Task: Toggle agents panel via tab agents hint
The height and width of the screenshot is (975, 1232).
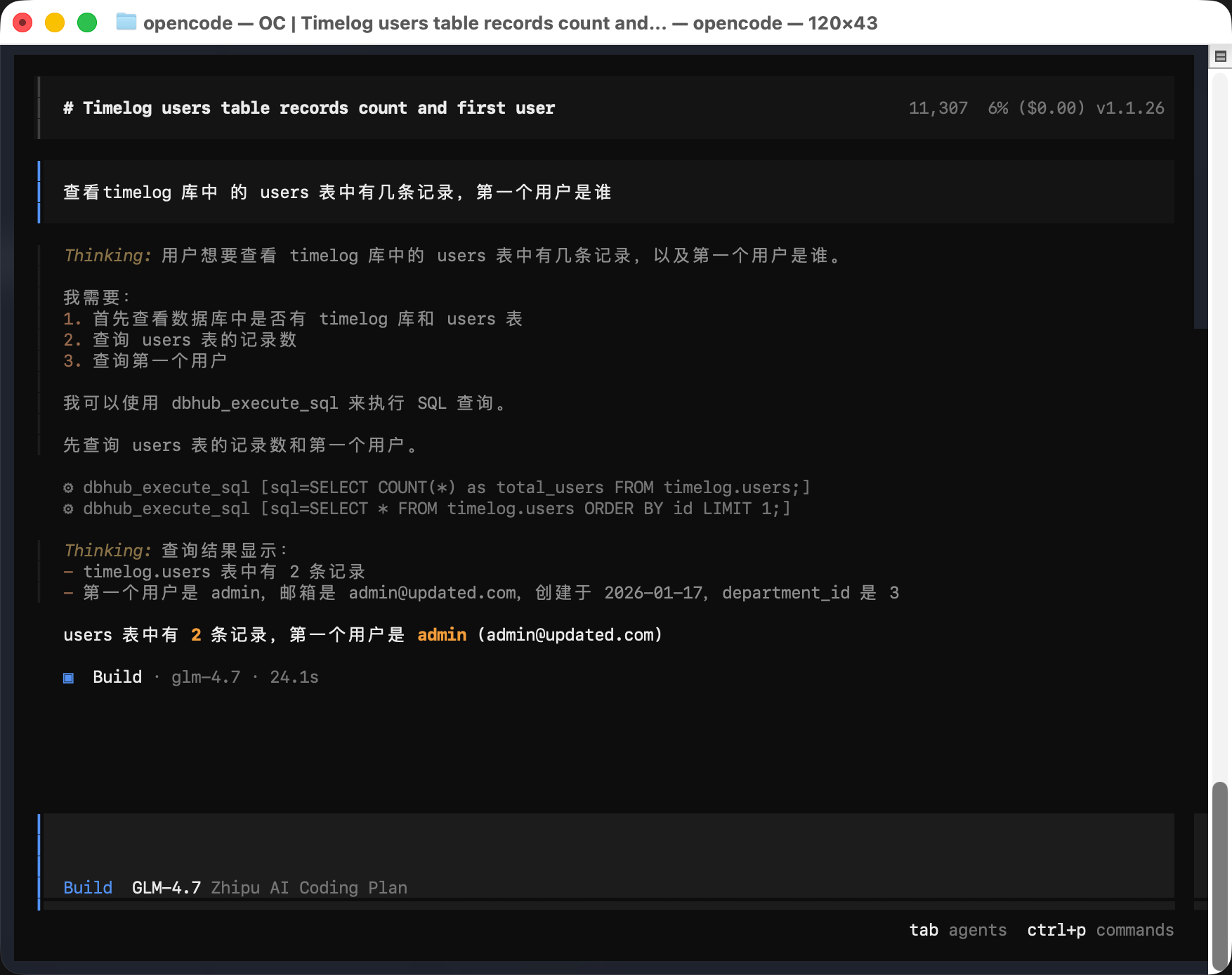Action: point(959,929)
